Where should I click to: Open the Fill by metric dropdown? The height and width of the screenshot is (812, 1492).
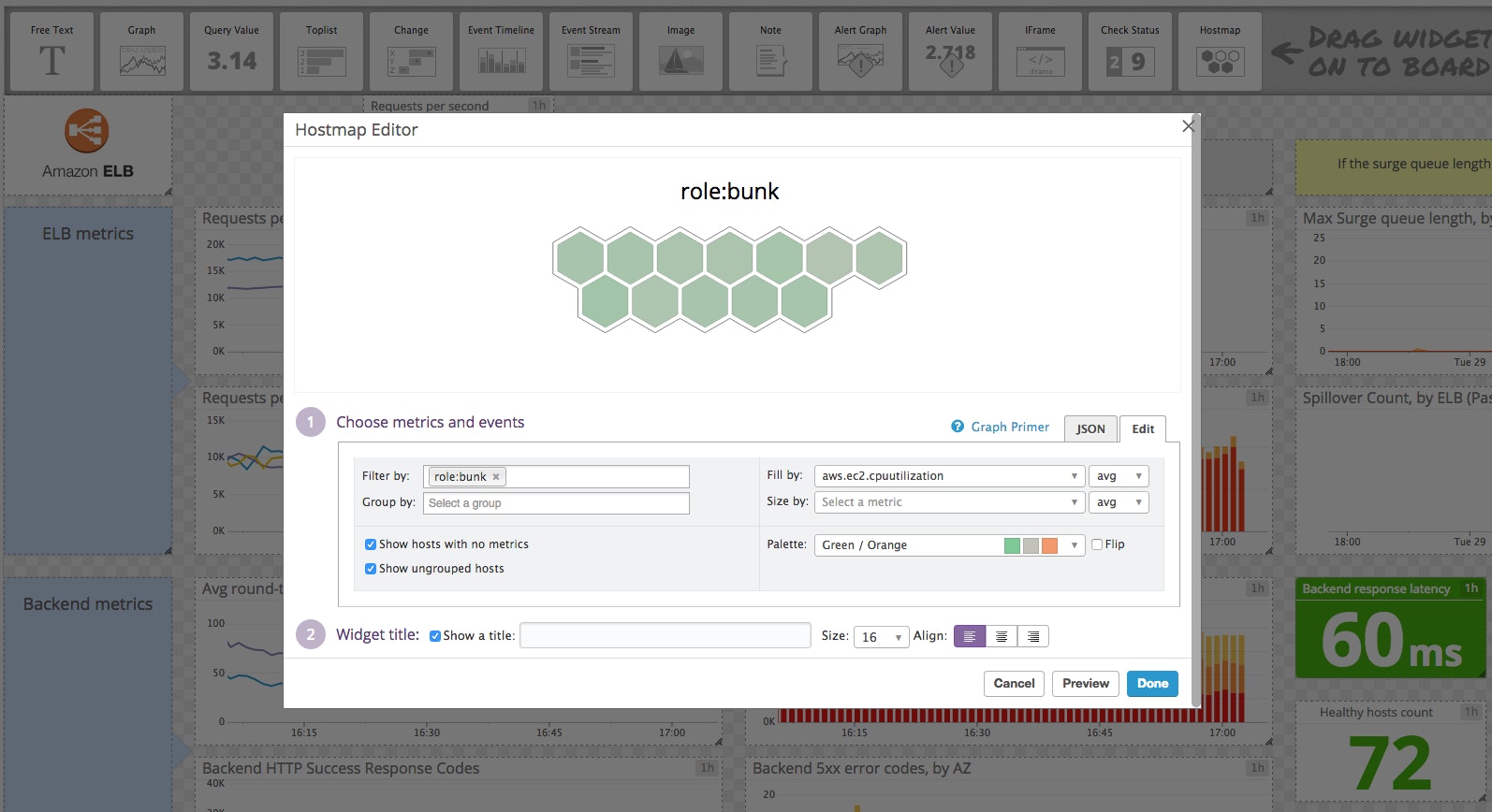(x=948, y=476)
